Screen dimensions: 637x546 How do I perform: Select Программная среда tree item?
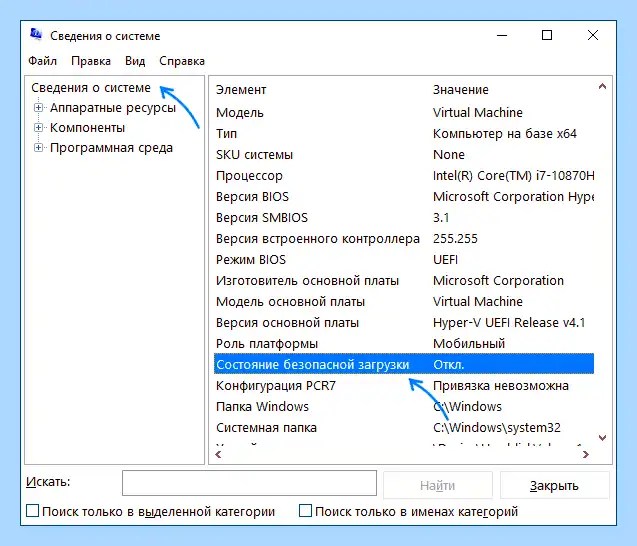pos(111,148)
